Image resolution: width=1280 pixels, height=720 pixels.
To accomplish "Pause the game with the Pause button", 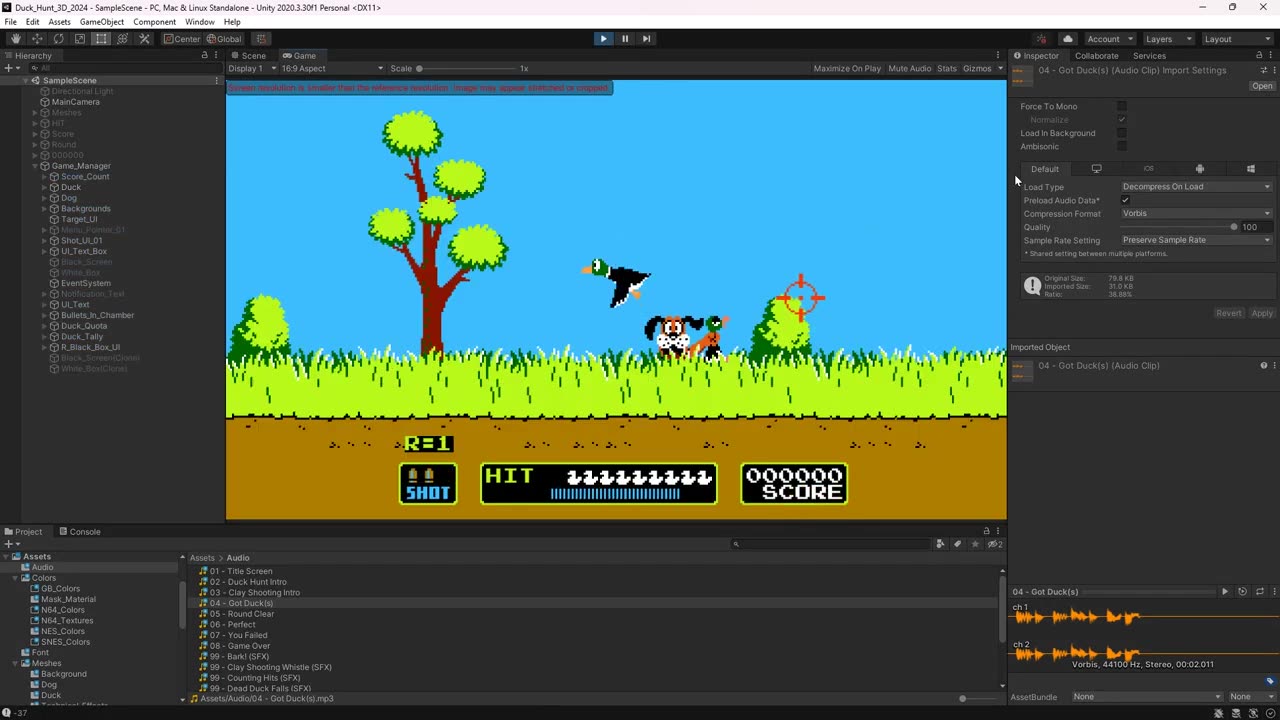I will pyautogui.click(x=625, y=39).
